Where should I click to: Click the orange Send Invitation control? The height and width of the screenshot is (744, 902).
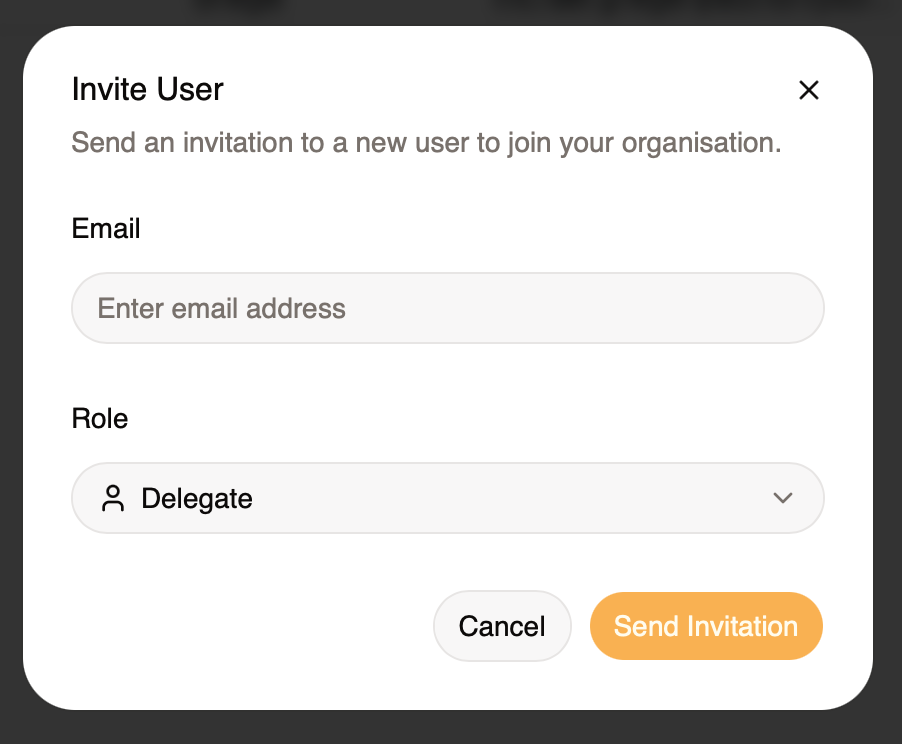pyautogui.click(x=706, y=626)
